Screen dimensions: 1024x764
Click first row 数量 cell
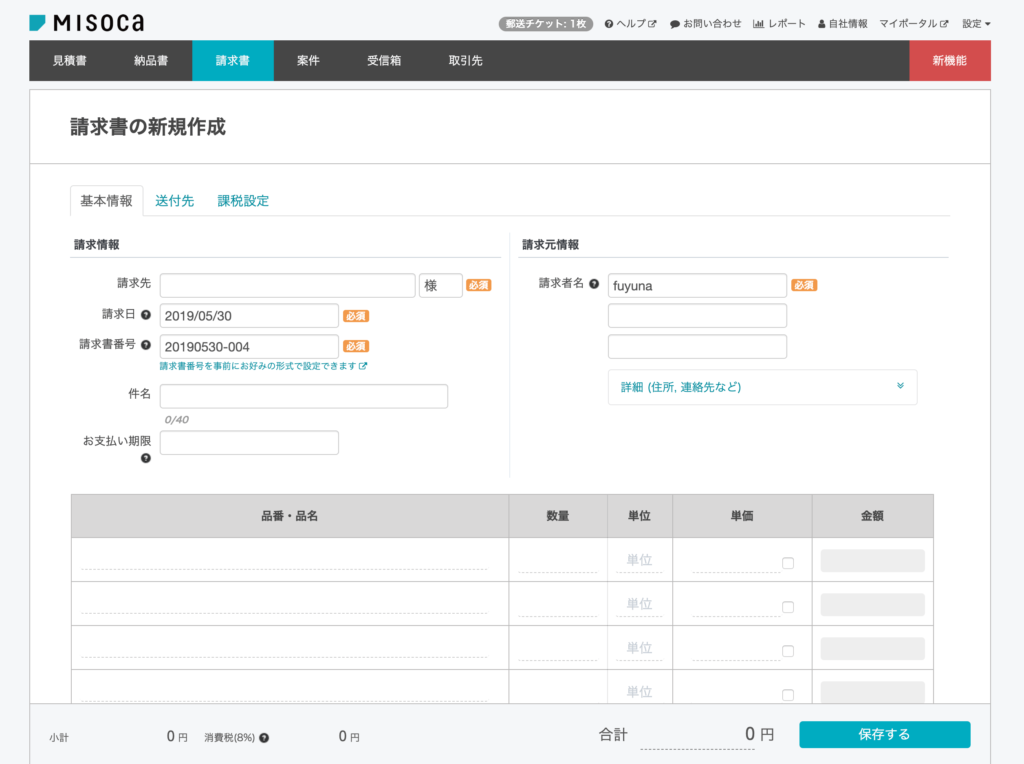[x=558, y=560]
